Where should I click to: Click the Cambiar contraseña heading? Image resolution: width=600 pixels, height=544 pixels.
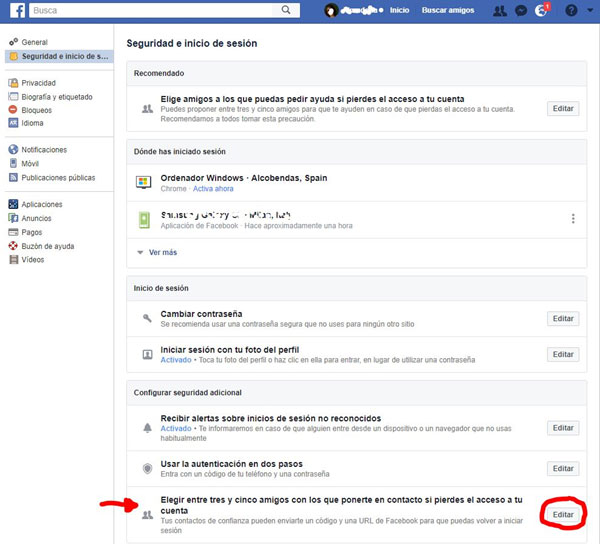pos(201,314)
